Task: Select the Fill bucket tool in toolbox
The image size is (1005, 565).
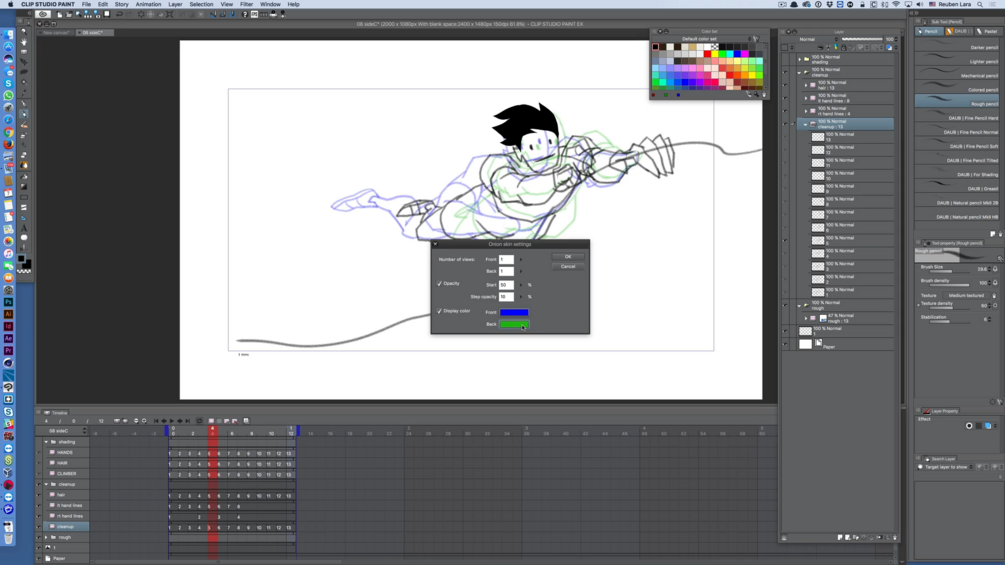Action: [24, 176]
